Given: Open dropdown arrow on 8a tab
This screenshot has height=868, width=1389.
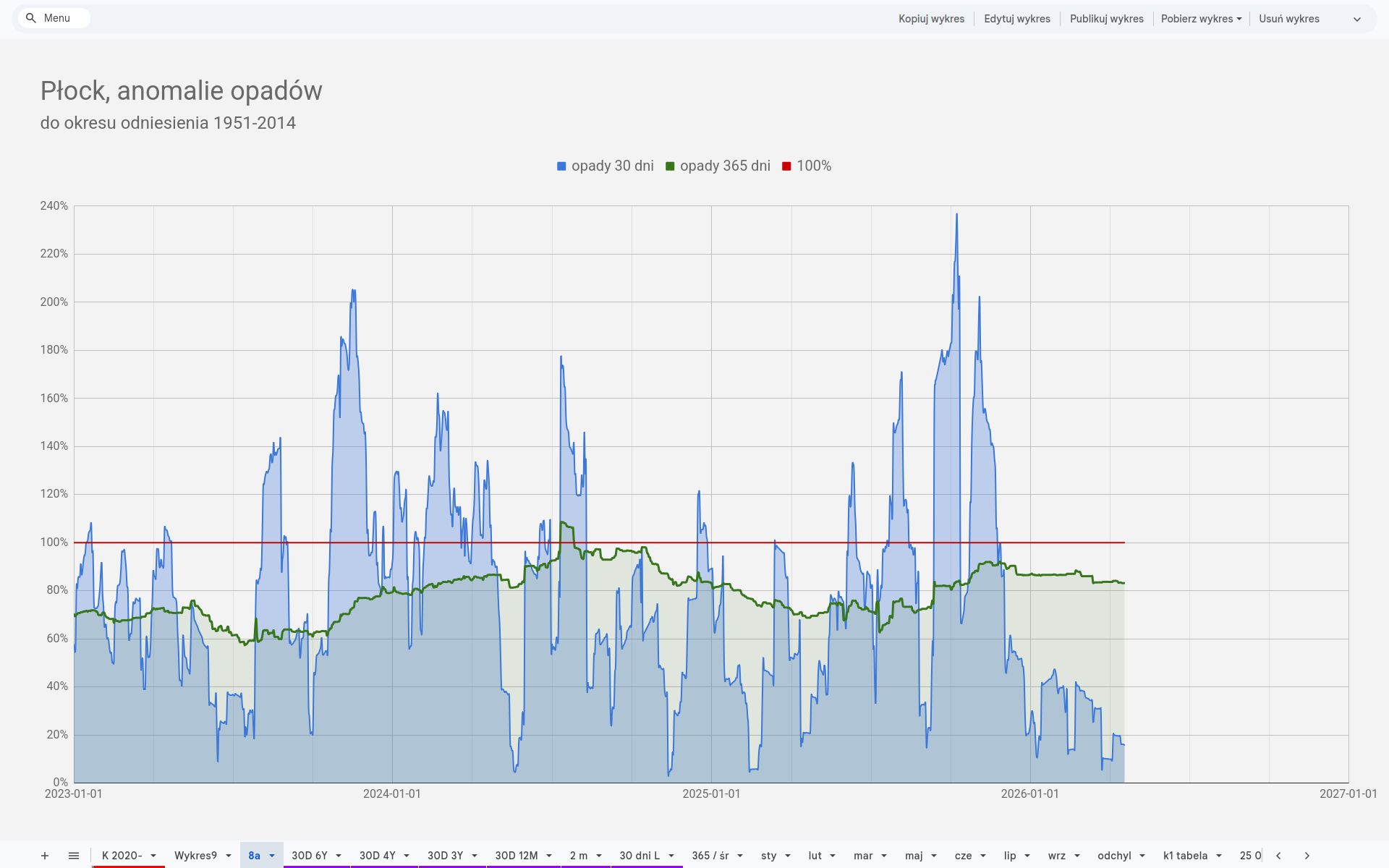Looking at the screenshot, I should pyautogui.click(x=272, y=856).
